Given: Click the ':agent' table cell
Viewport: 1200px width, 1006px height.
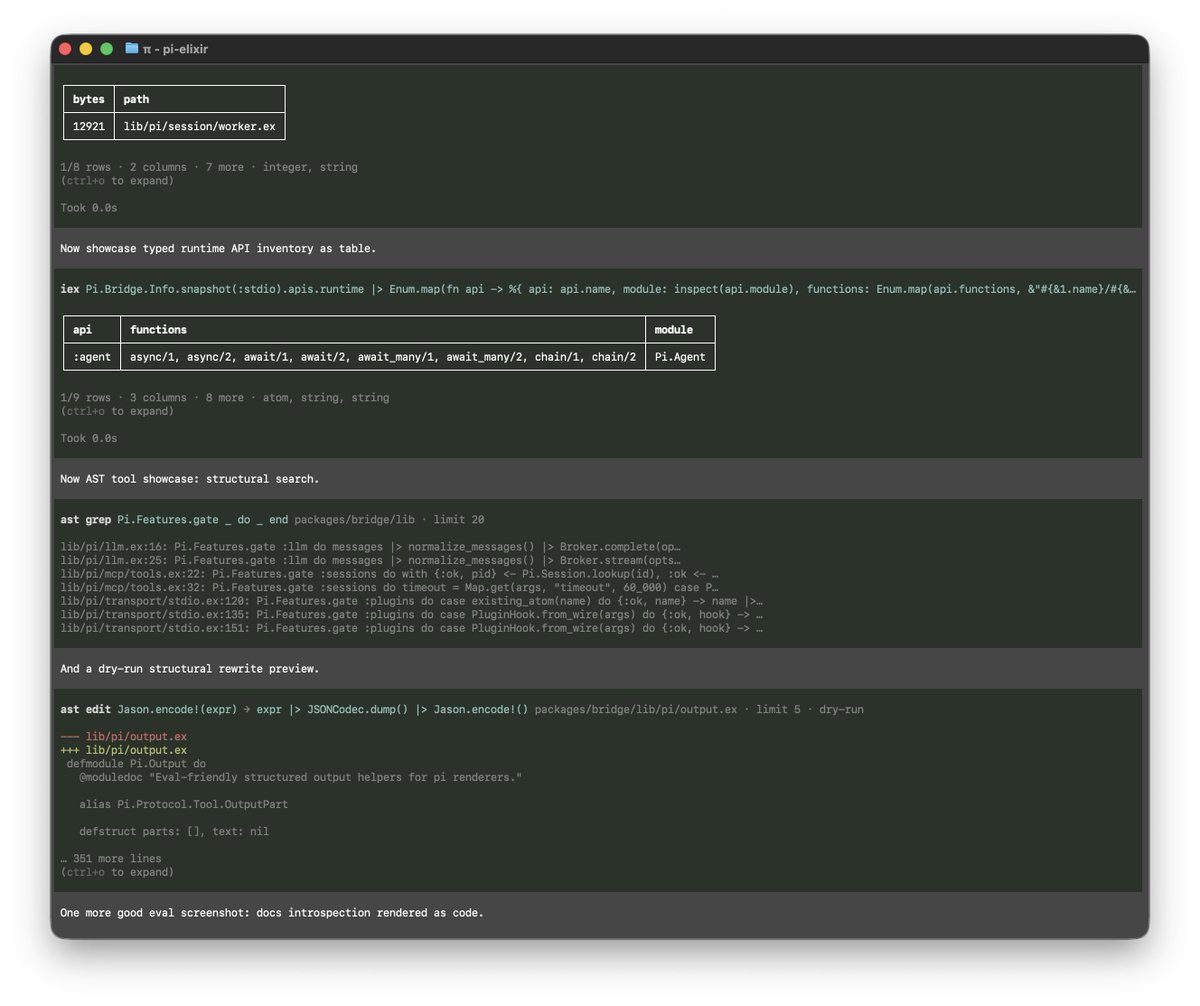Looking at the screenshot, I should [92, 357].
